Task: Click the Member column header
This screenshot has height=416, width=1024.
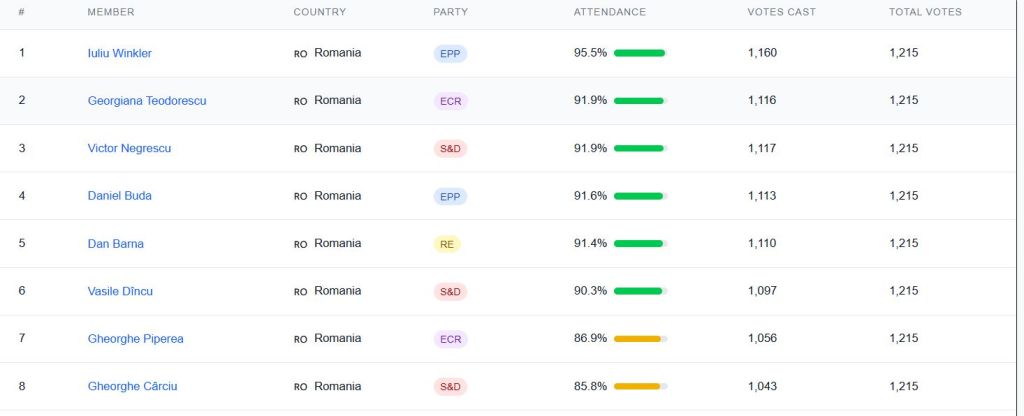Action: pyautogui.click(x=111, y=12)
